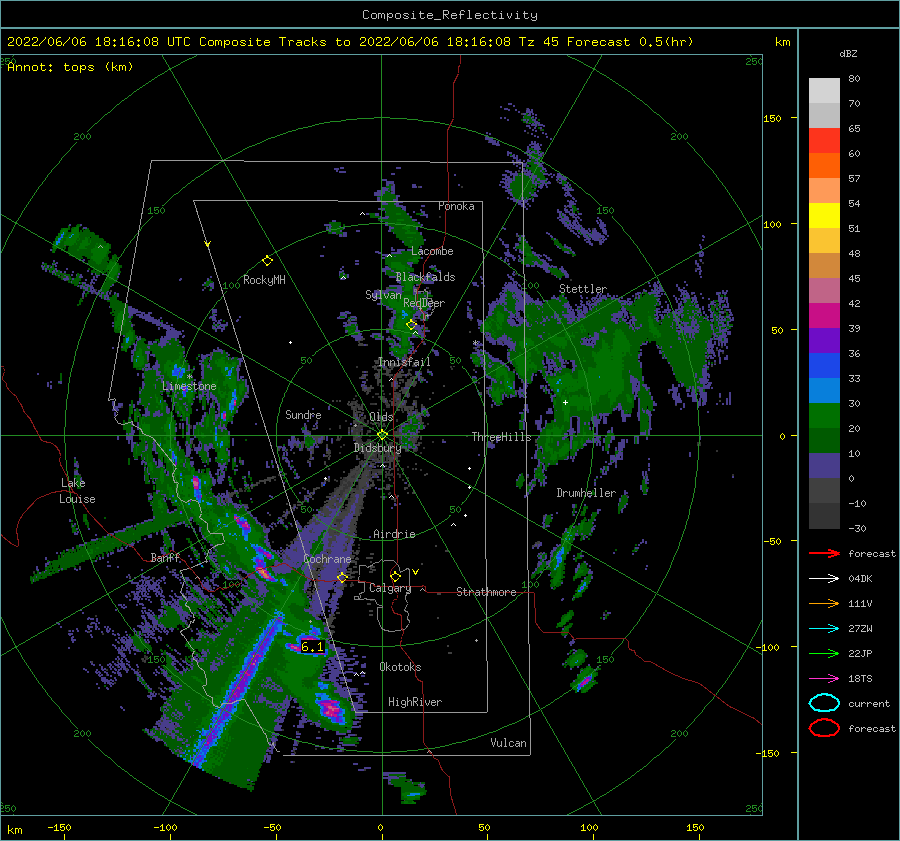Click the Strathmore city label
The height and width of the screenshot is (841, 900).
[x=486, y=592]
